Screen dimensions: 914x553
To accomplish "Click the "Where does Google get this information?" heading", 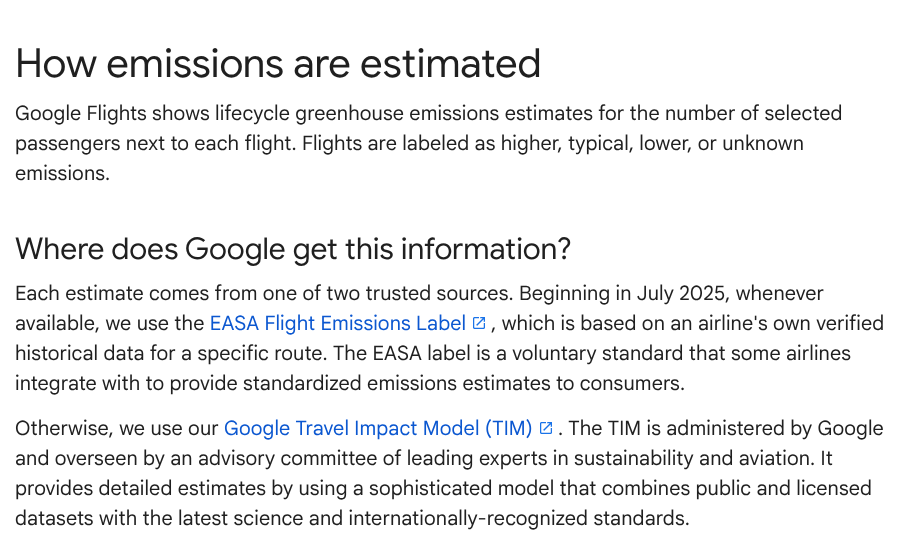I will coord(293,249).
